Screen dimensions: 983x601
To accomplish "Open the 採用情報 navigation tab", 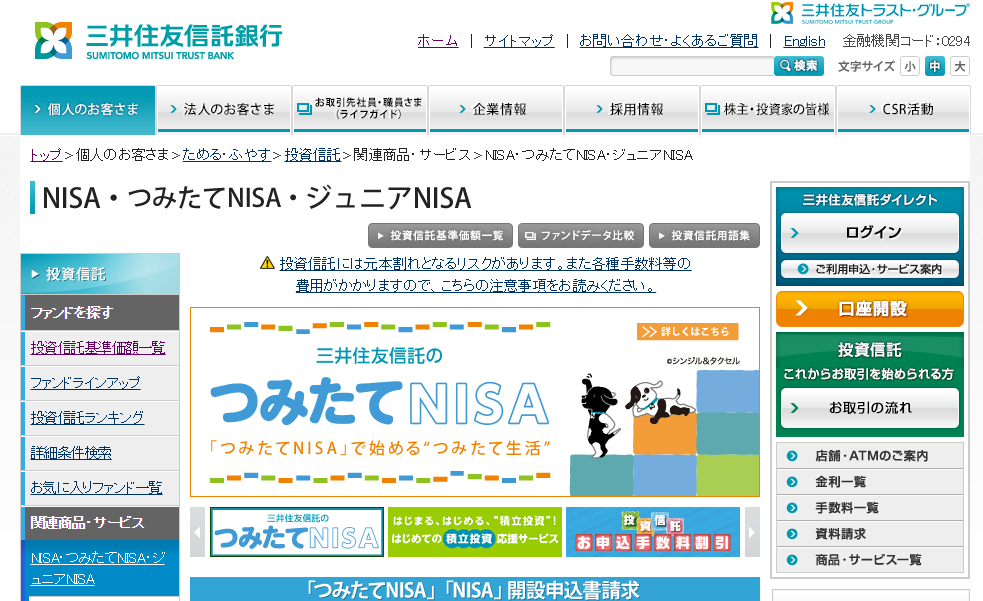I will [x=632, y=110].
